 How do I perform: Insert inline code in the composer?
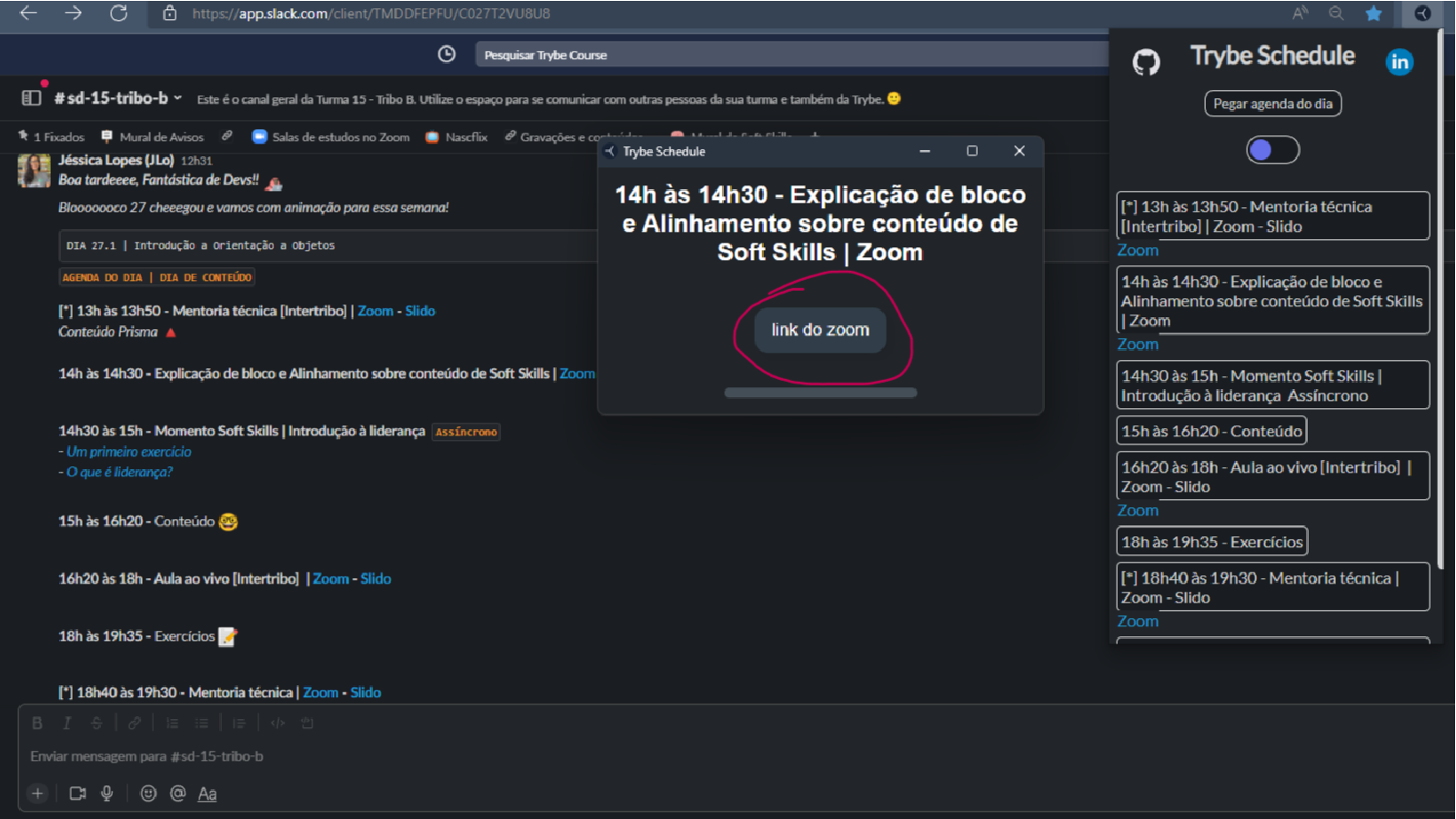click(277, 724)
